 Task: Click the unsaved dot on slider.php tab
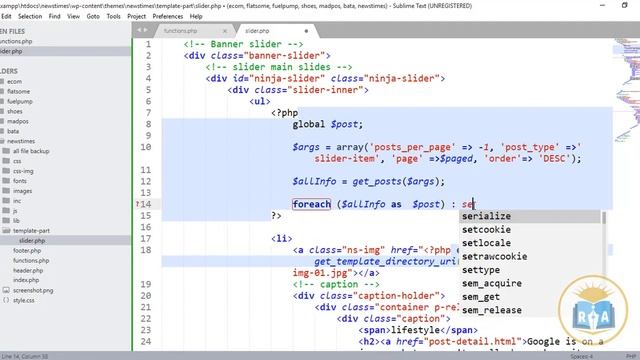(x=306, y=31)
